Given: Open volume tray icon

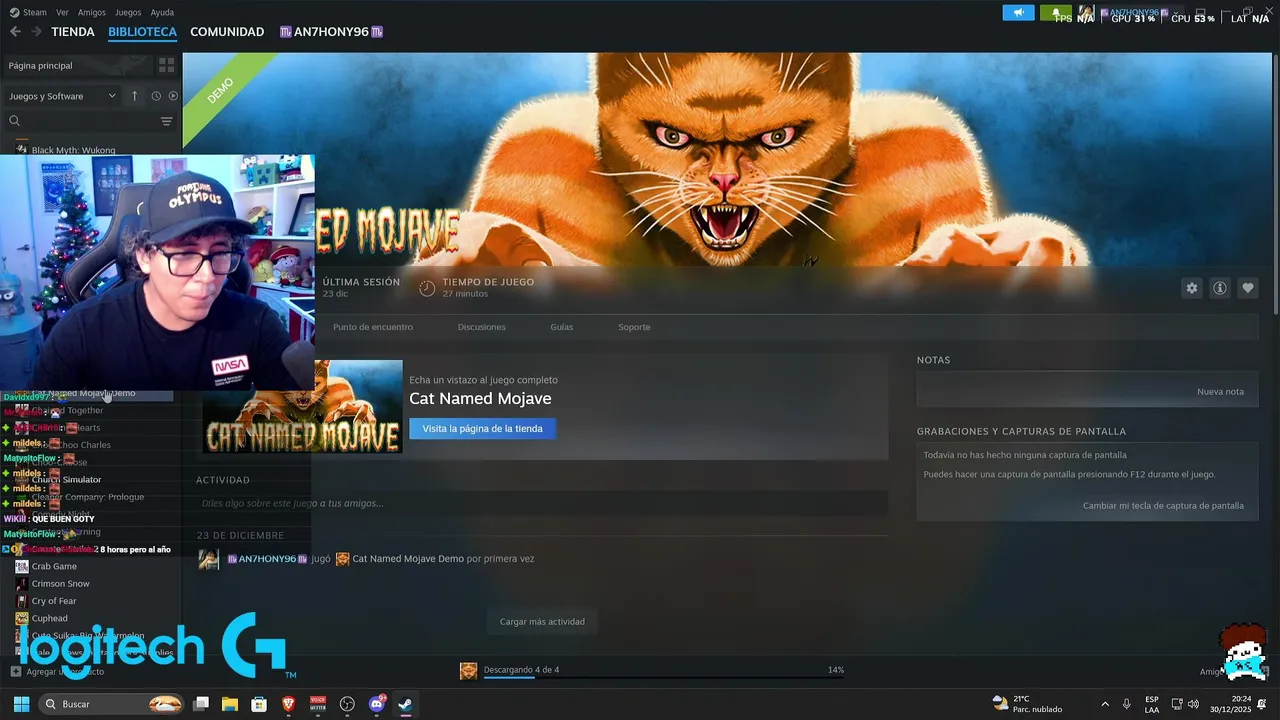Looking at the screenshot, I should pos(1193,704).
